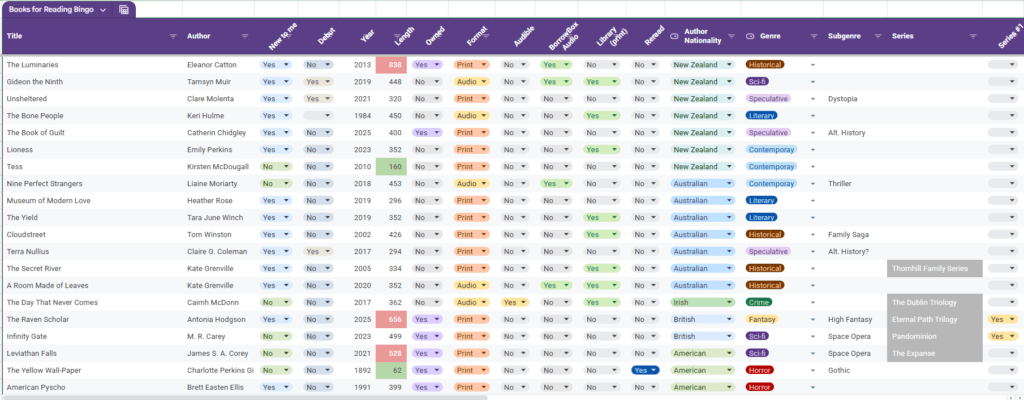The image size is (1024, 400).
Task: Click the highlighted 838 length cell
Action: 390,64
